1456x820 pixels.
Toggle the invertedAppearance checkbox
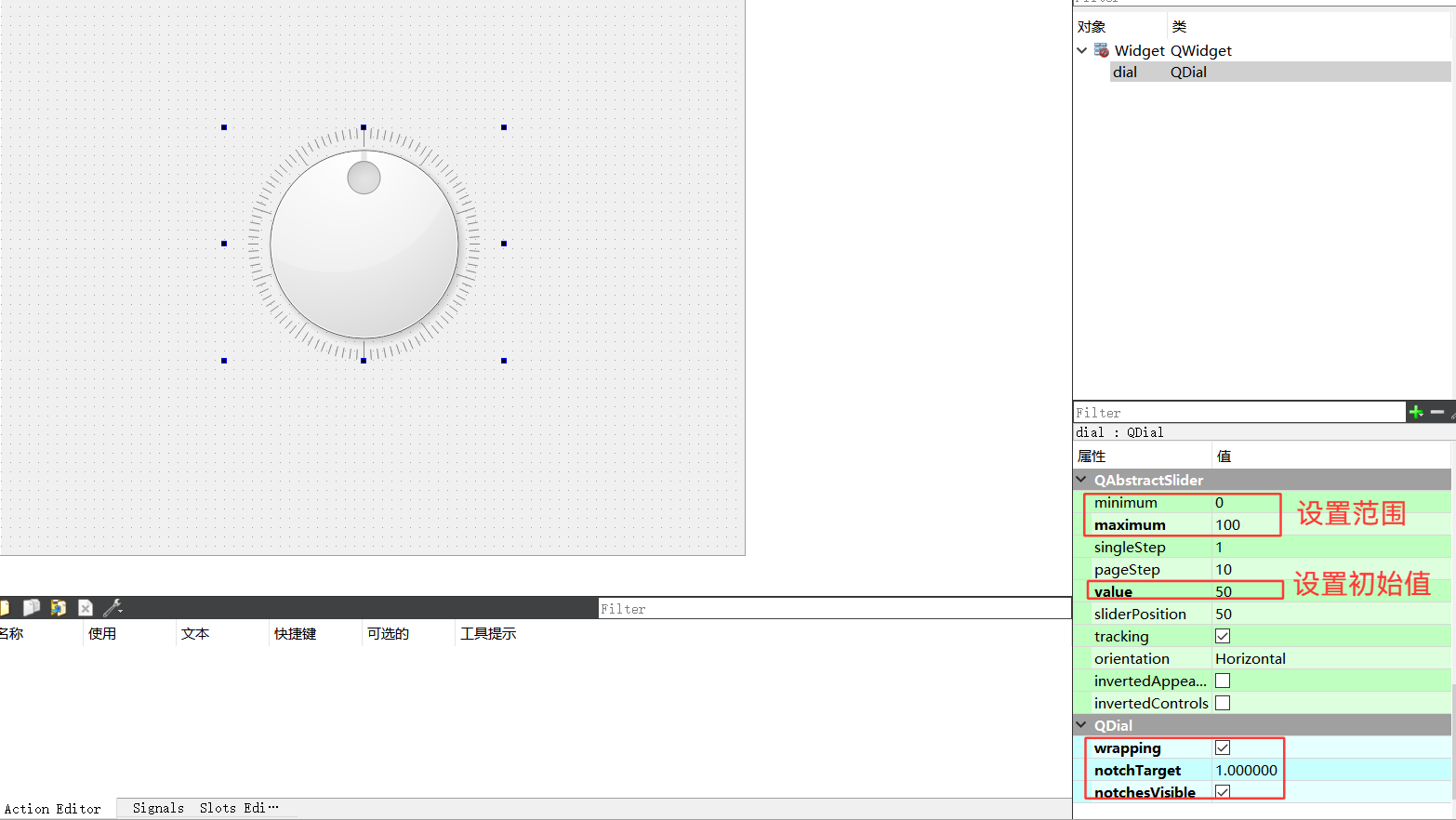[x=1223, y=681]
